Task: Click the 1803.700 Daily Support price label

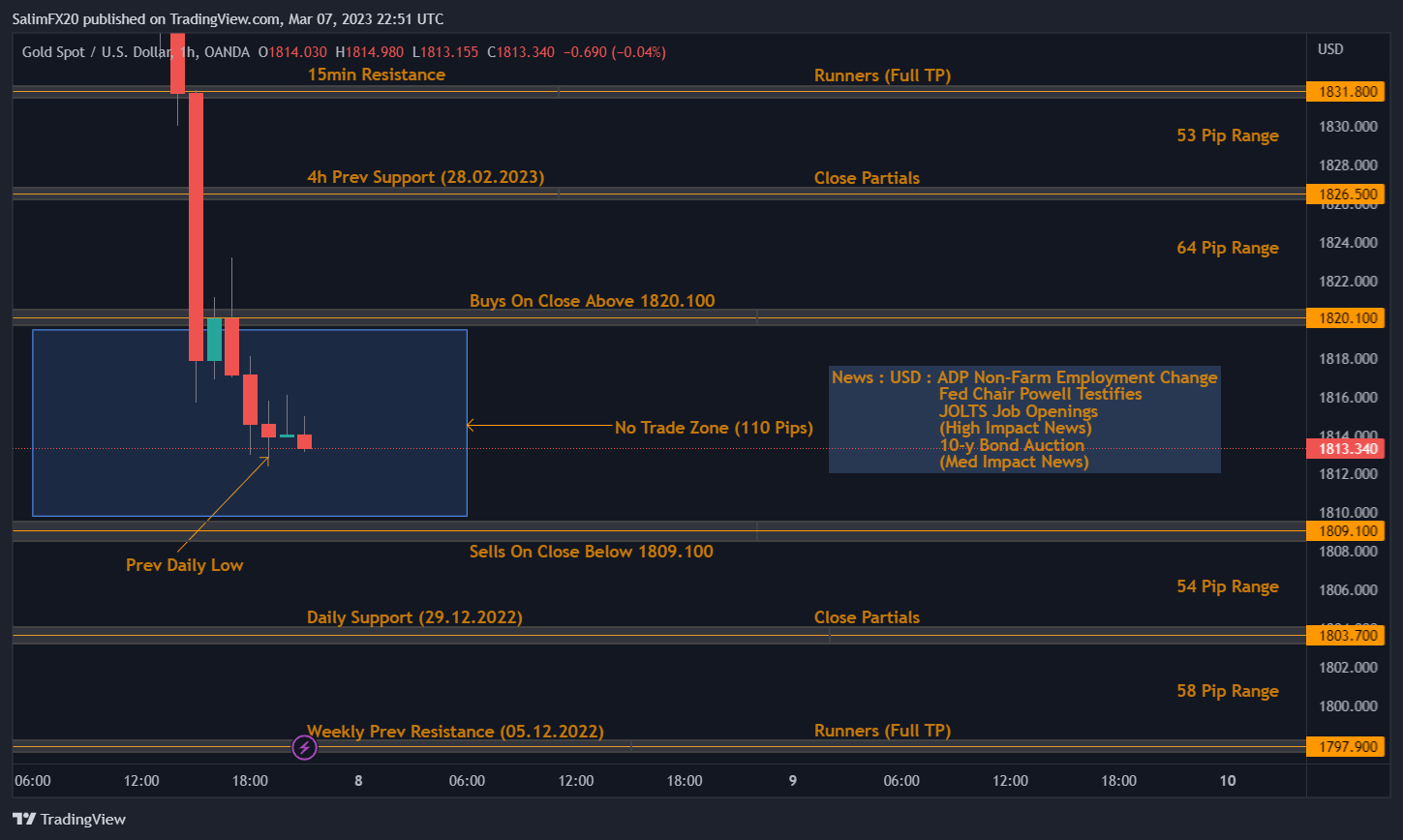Action: [x=1347, y=636]
